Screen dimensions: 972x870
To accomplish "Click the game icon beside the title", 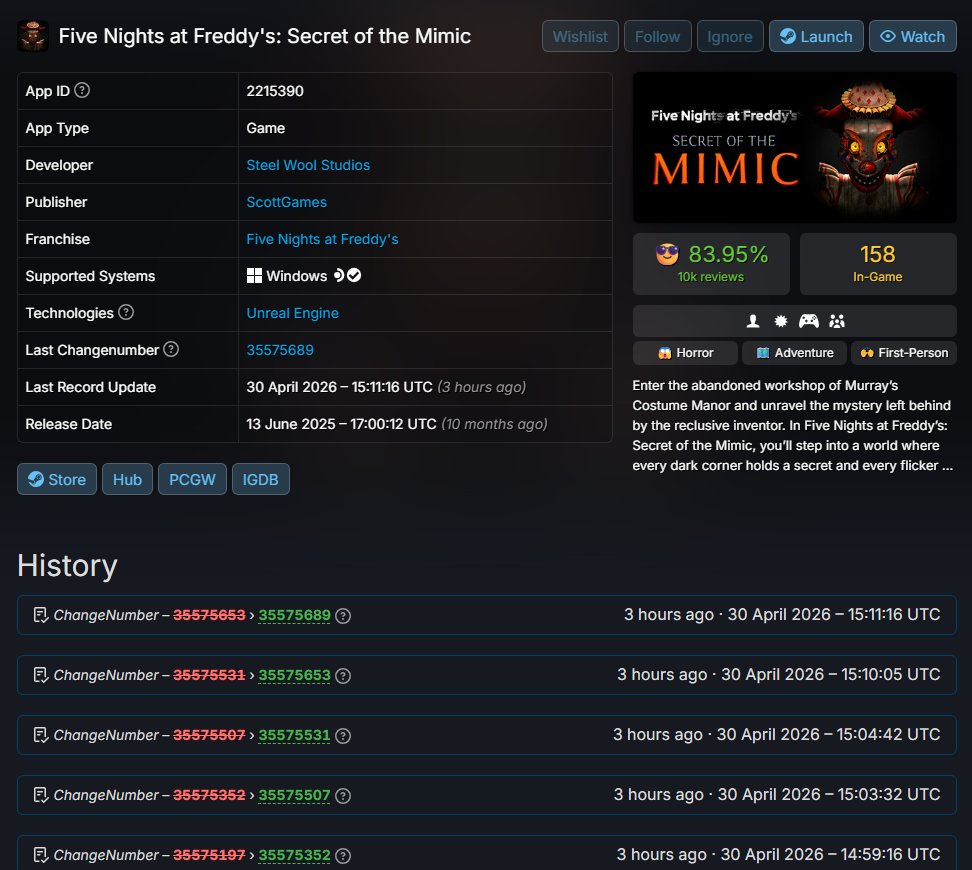I will (33, 36).
